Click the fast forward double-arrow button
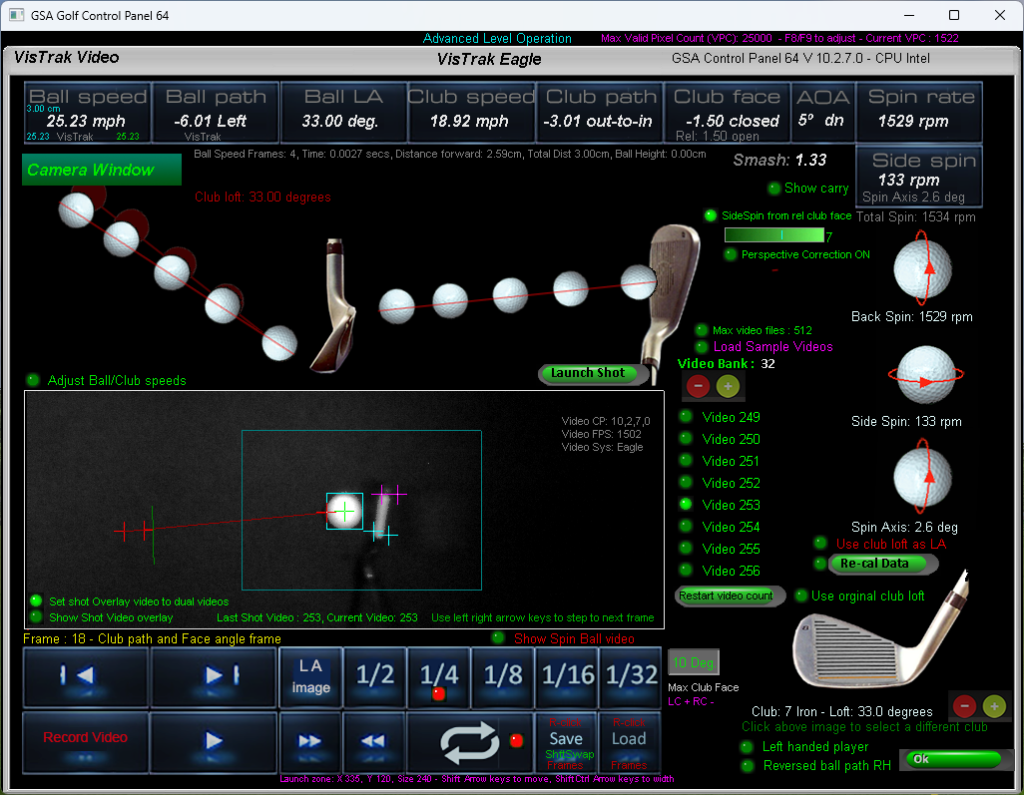Viewport: 1024px width, 795px height. pyautogui.click(x=310, y=741)
